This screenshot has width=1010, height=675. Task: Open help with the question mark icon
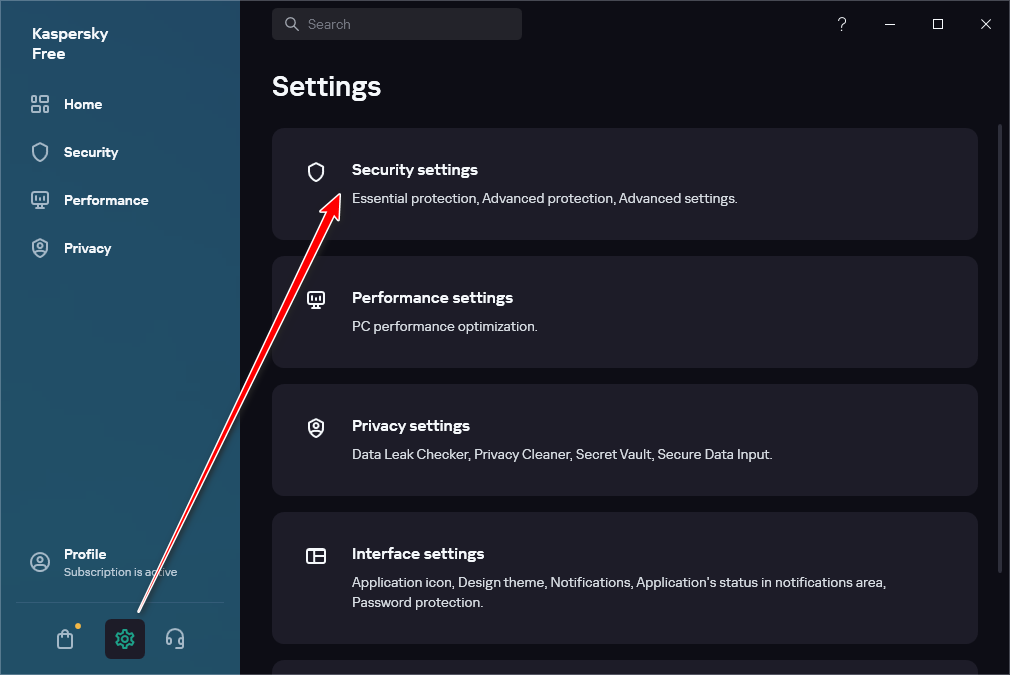[x=842, y=24]
